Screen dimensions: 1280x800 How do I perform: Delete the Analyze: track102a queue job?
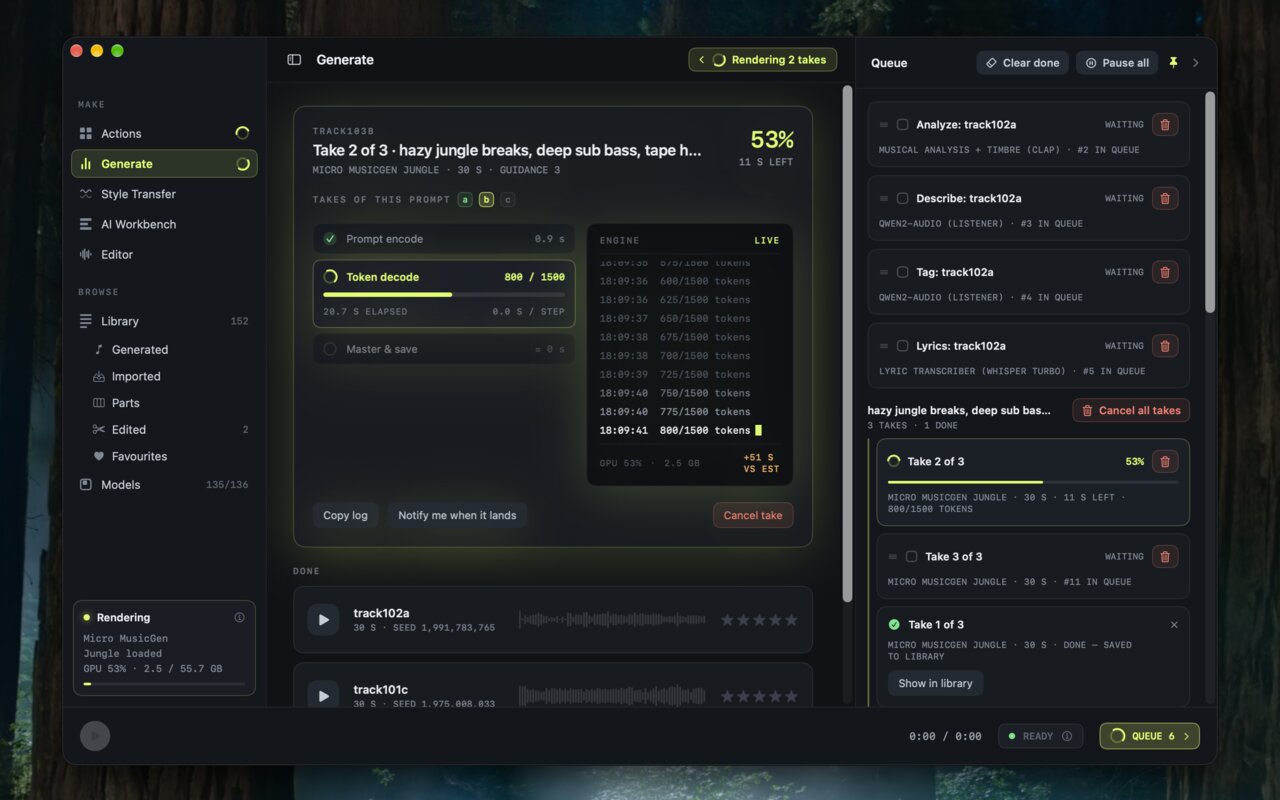[x=1165, y=125]
